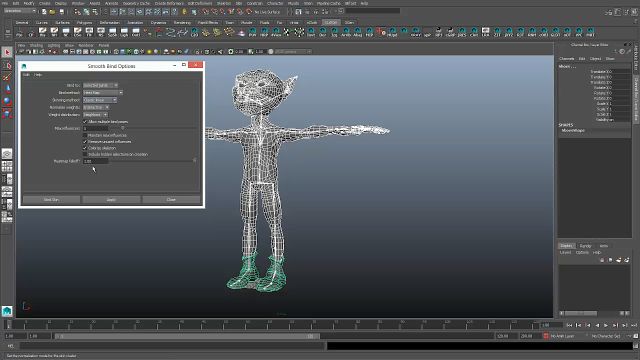Activate the Move tool in toolbox
Screen dimensions: 640x360
pyautogui.click(x=7, y=89)
